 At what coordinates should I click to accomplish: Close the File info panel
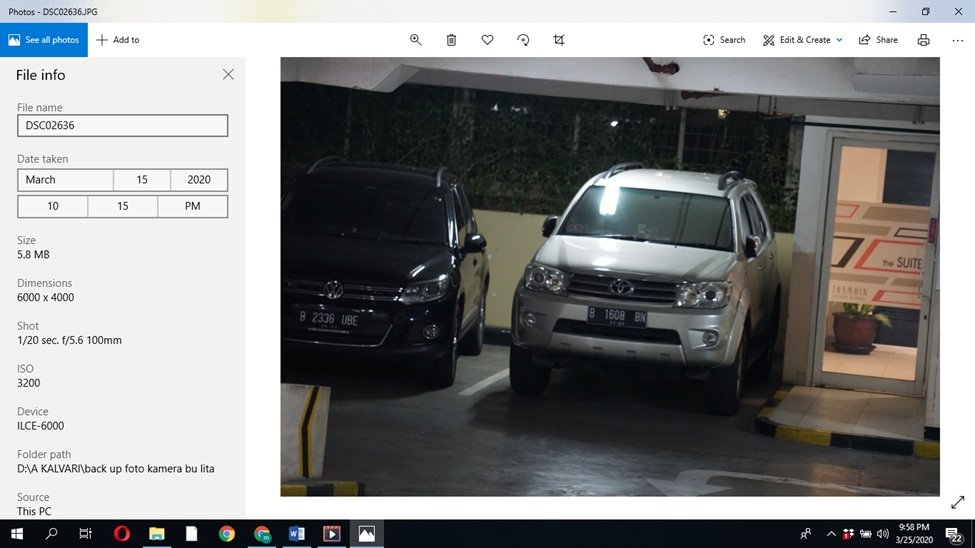[x=228, y=75]
